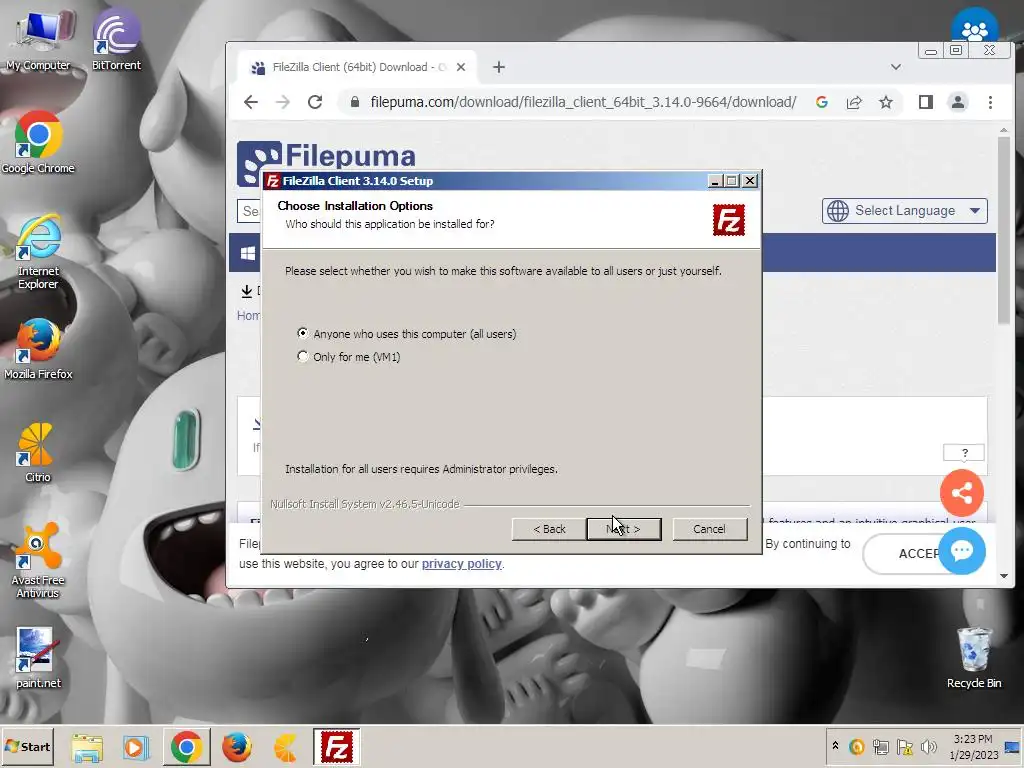Bookmark this page with the star

(886, 102)
